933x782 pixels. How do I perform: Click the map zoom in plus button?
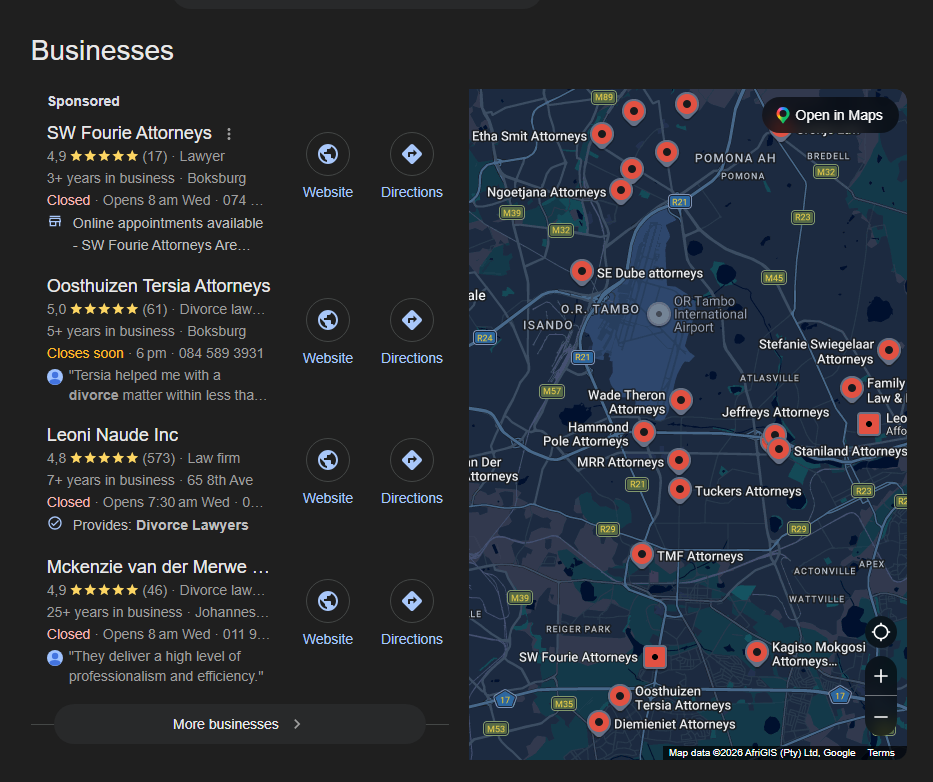coord(881,676)
